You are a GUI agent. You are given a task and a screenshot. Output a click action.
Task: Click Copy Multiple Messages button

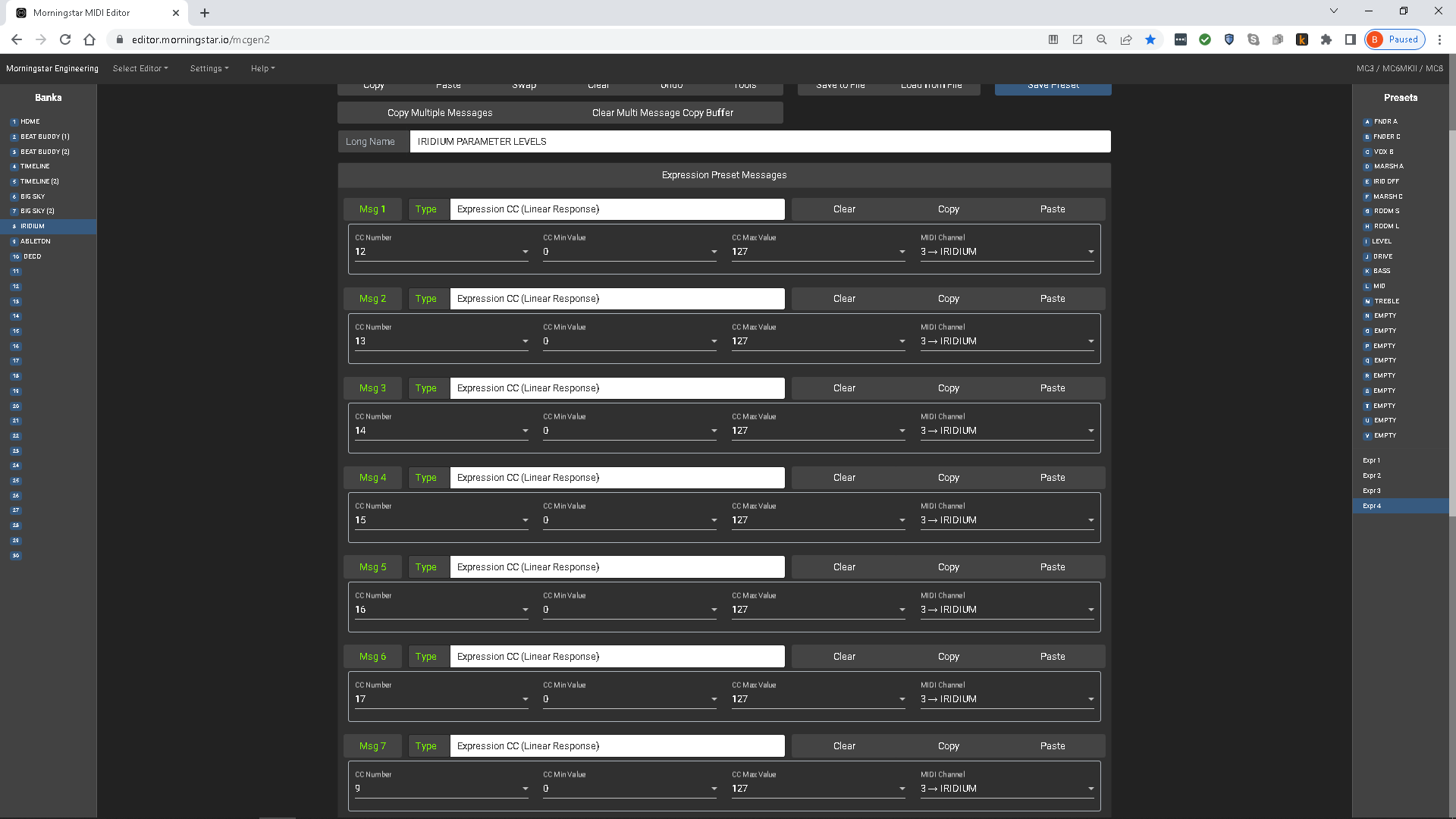(440, 112)
